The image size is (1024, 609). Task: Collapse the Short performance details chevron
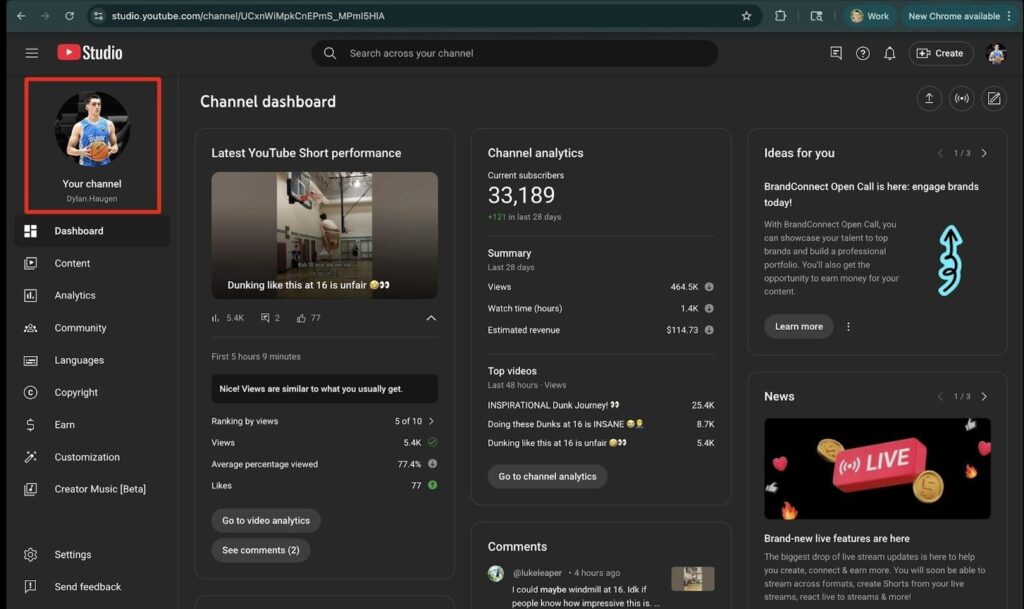(x=431, y=318)
